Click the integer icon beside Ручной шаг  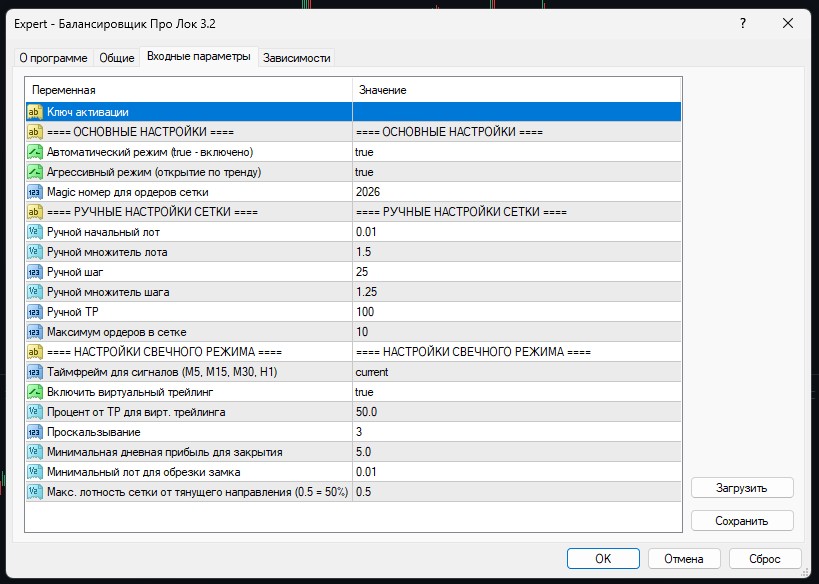click(34, 272)
